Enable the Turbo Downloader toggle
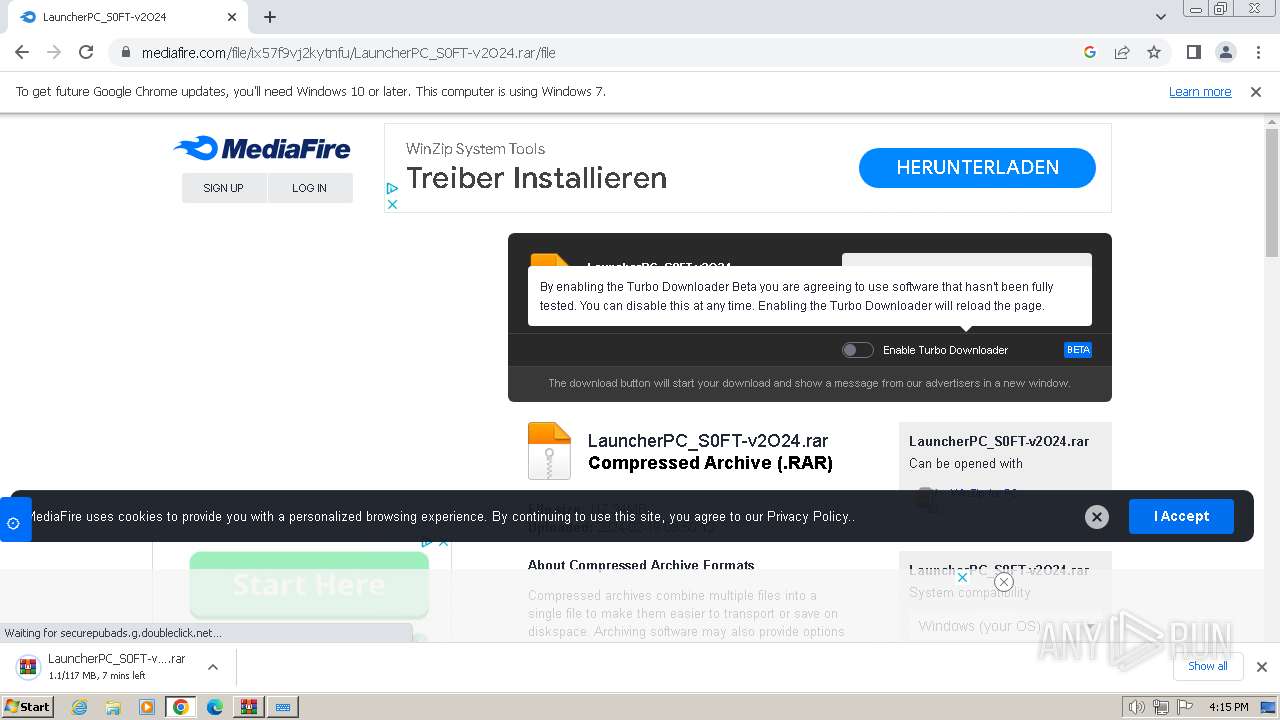Viewport: 1280px width, 720px height. tap(857, 350)
